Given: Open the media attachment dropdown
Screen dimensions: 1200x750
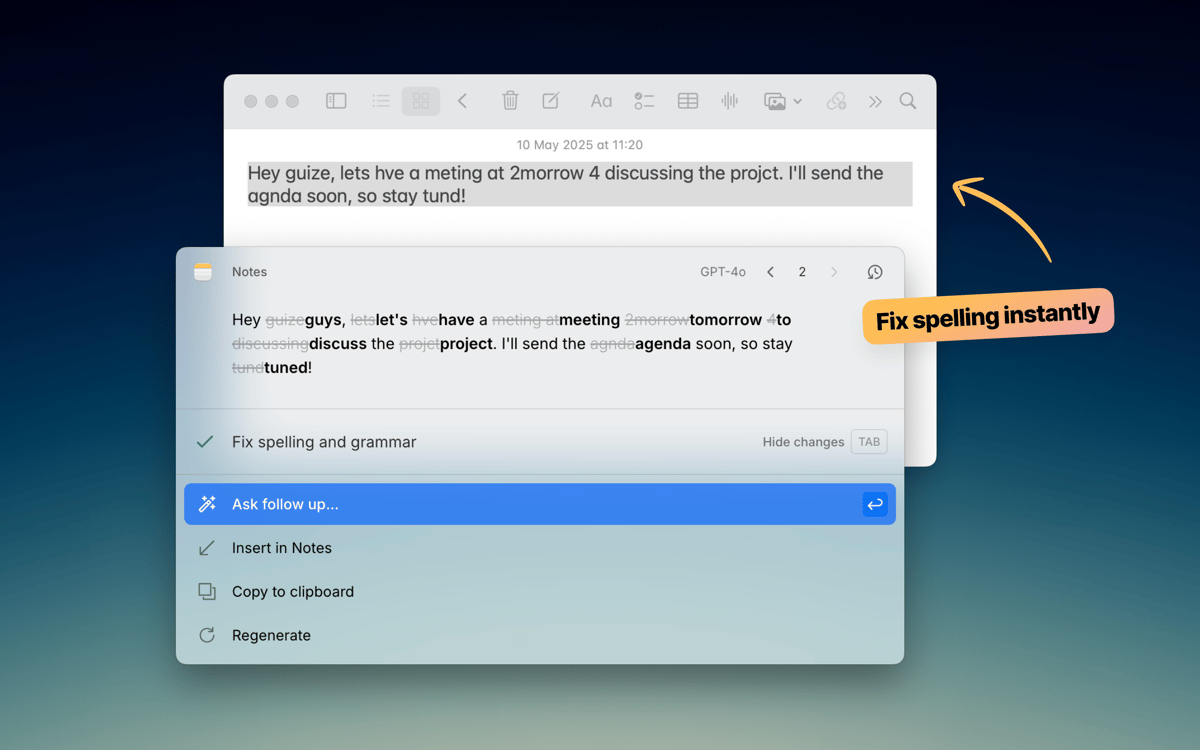Looking at the screenshot, I should click(x=783, y=101).
